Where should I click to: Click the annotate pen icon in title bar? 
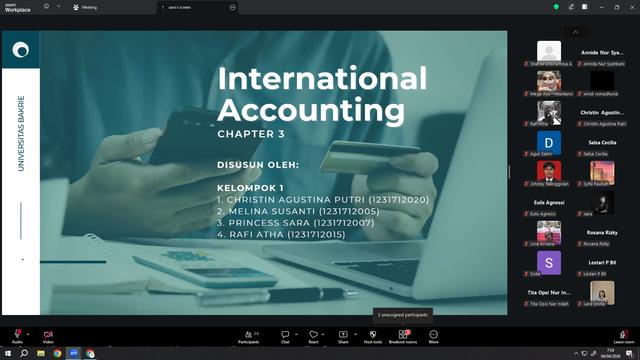[571, 7]
